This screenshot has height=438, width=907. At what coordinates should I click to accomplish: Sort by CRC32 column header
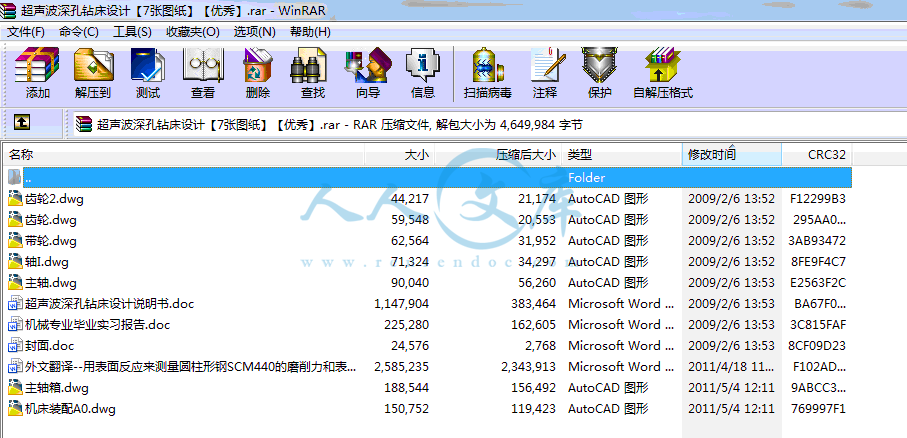click(817, 154)
